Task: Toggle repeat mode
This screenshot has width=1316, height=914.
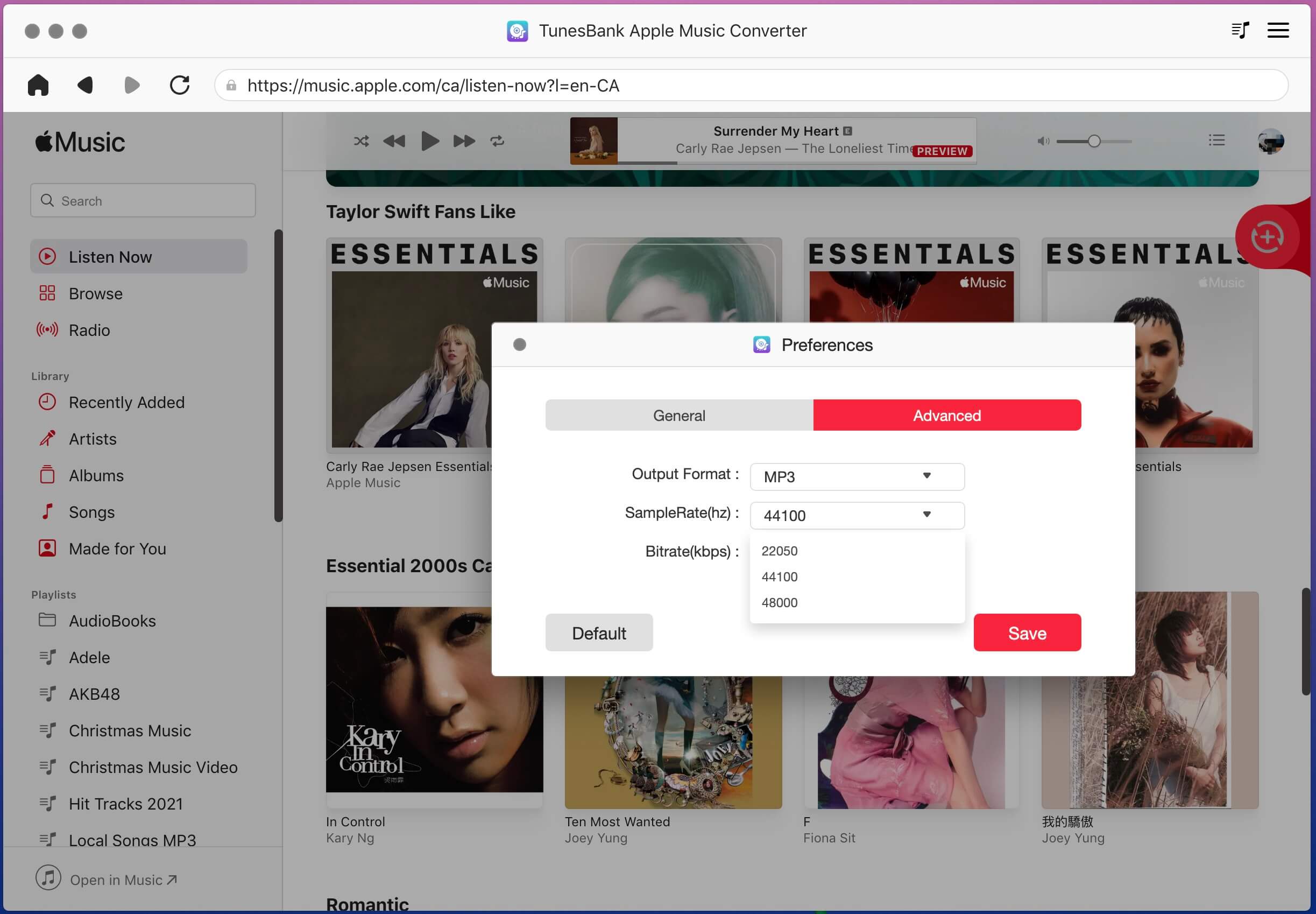Action: [497, 141]
